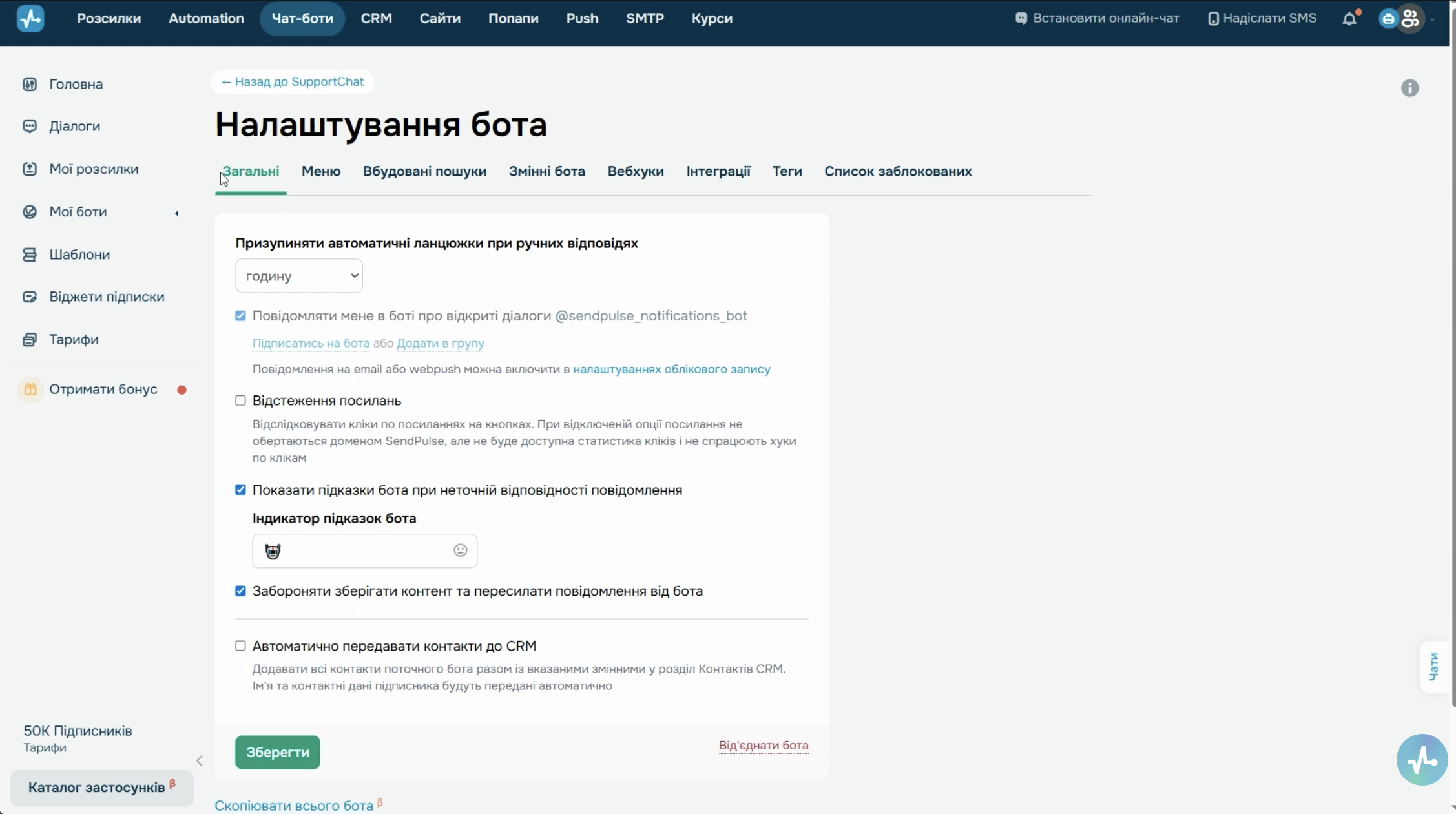Click the info icon at top right

[1410, 88]
